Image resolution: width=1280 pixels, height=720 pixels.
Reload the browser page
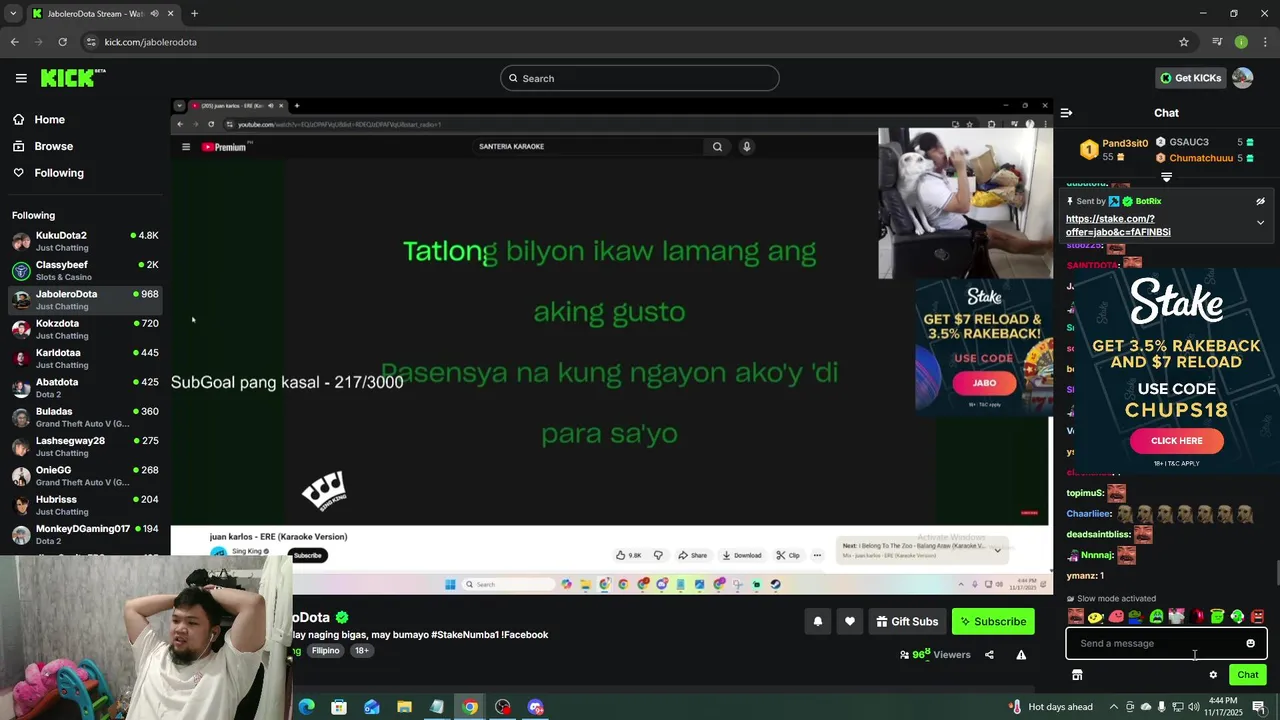62,42
